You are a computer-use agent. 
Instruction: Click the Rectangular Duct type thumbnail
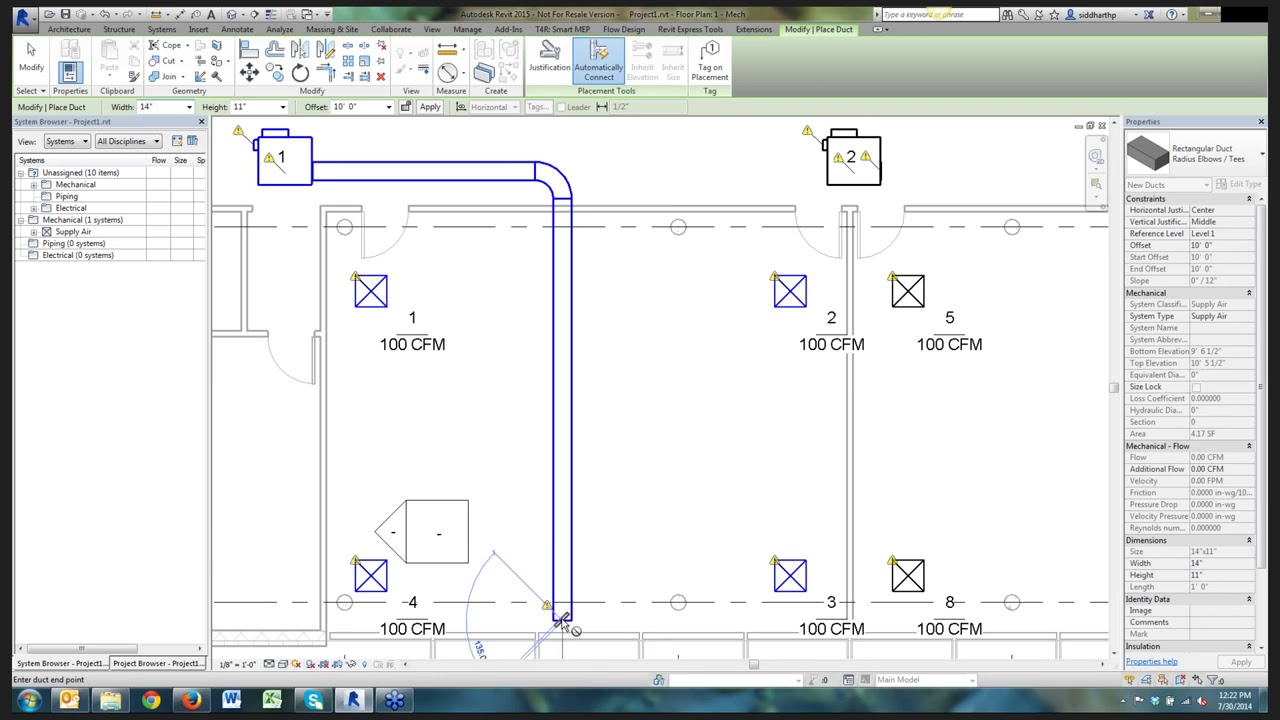pyautogui.click(x=1148, y=153)
